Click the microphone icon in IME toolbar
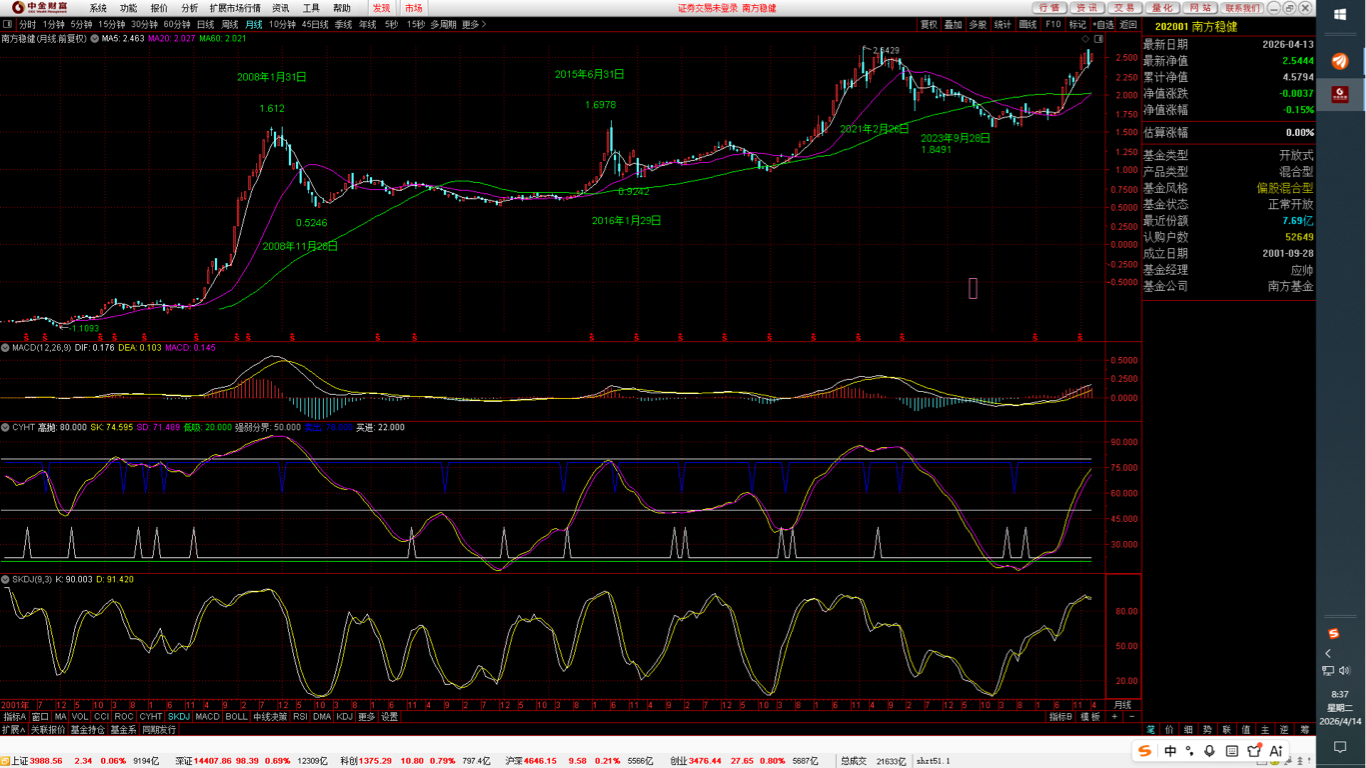1366x768 pixels. (1210, 751)
